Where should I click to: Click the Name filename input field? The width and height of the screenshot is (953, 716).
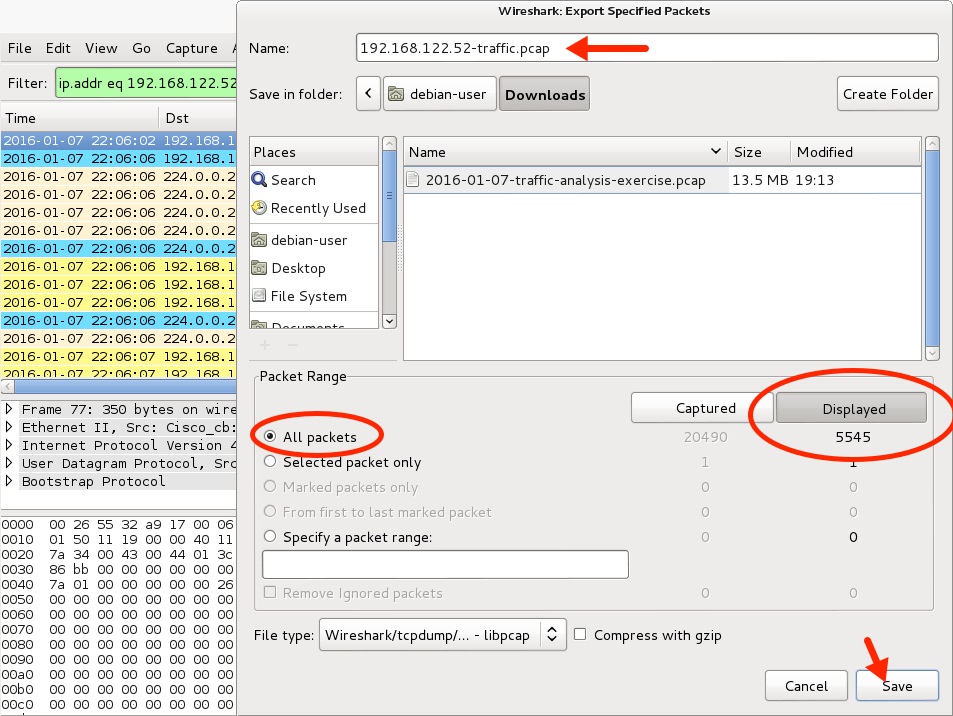click(x=647, y=48)
